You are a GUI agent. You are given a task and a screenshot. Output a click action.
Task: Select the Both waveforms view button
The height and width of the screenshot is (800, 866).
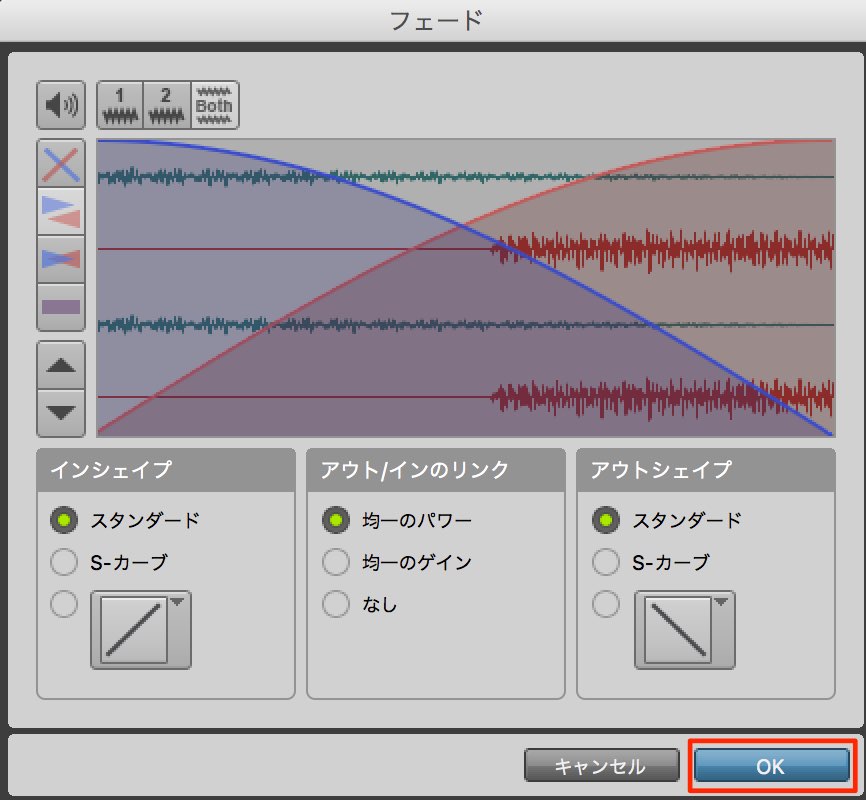215,105
